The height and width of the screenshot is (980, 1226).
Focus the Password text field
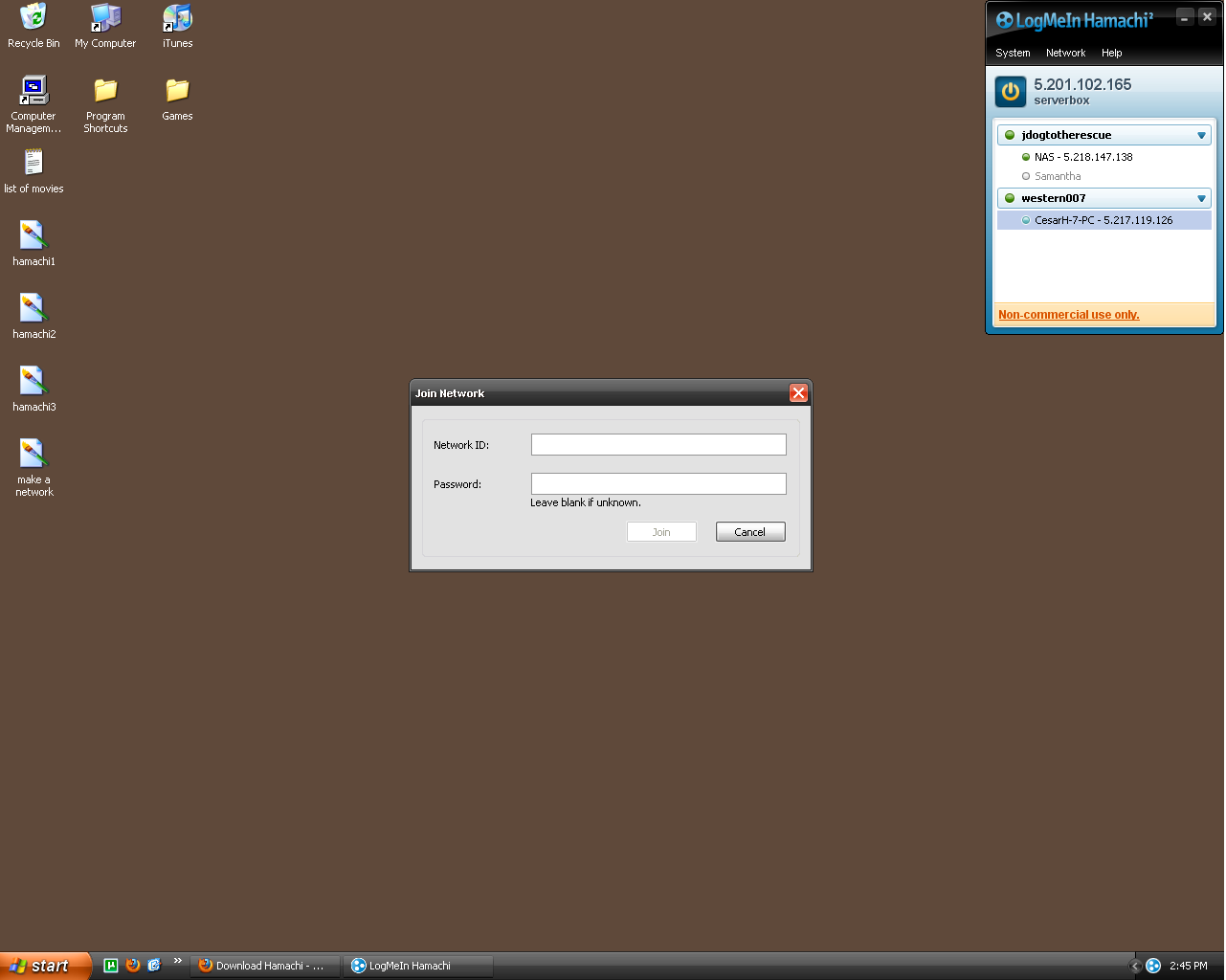point(658,484)
